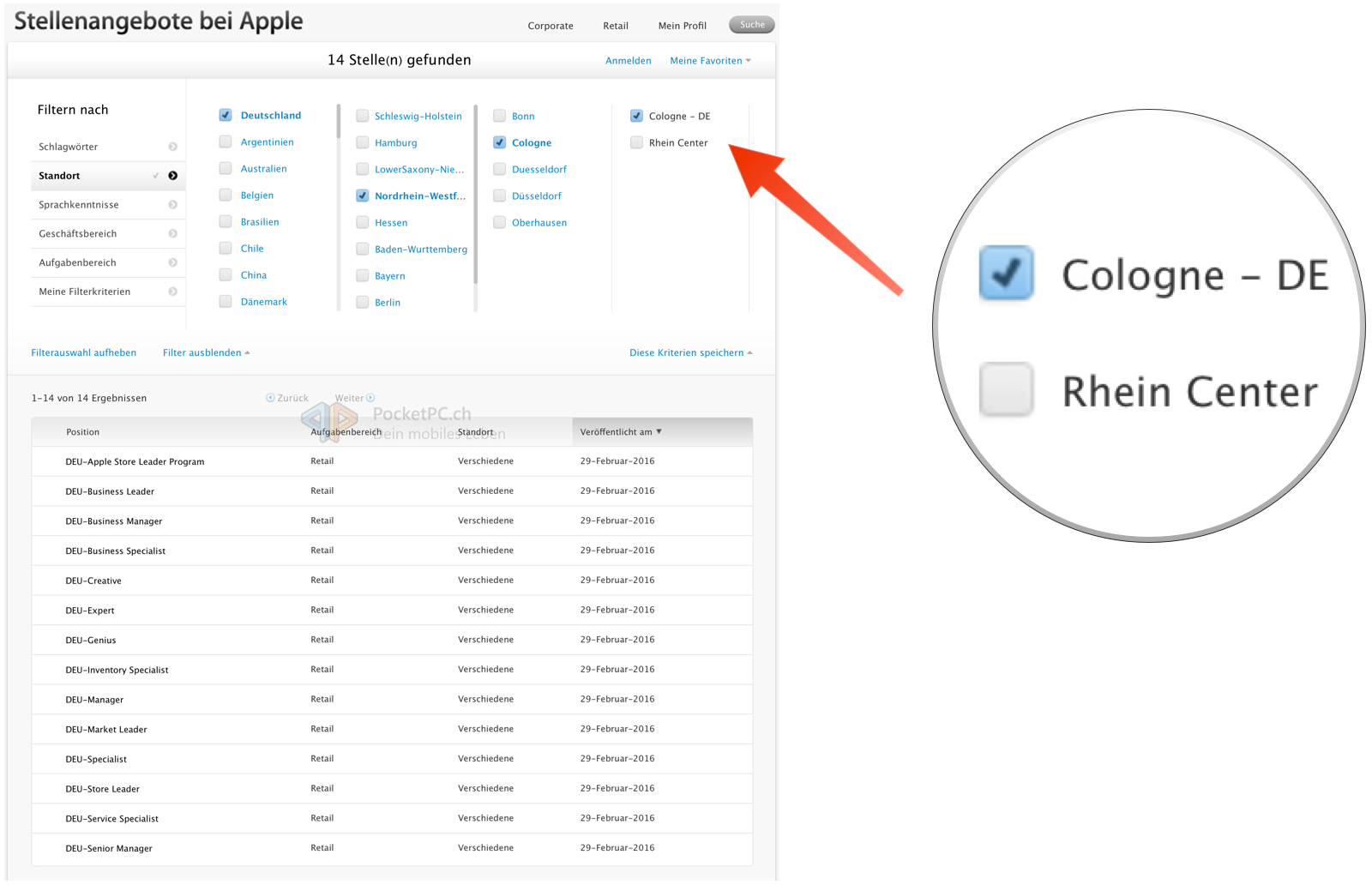Image resolution: width=1372 pixels, height=885 pixels.
Task: Open the DEU-Manager job listing
Action: tap(94, 700)
